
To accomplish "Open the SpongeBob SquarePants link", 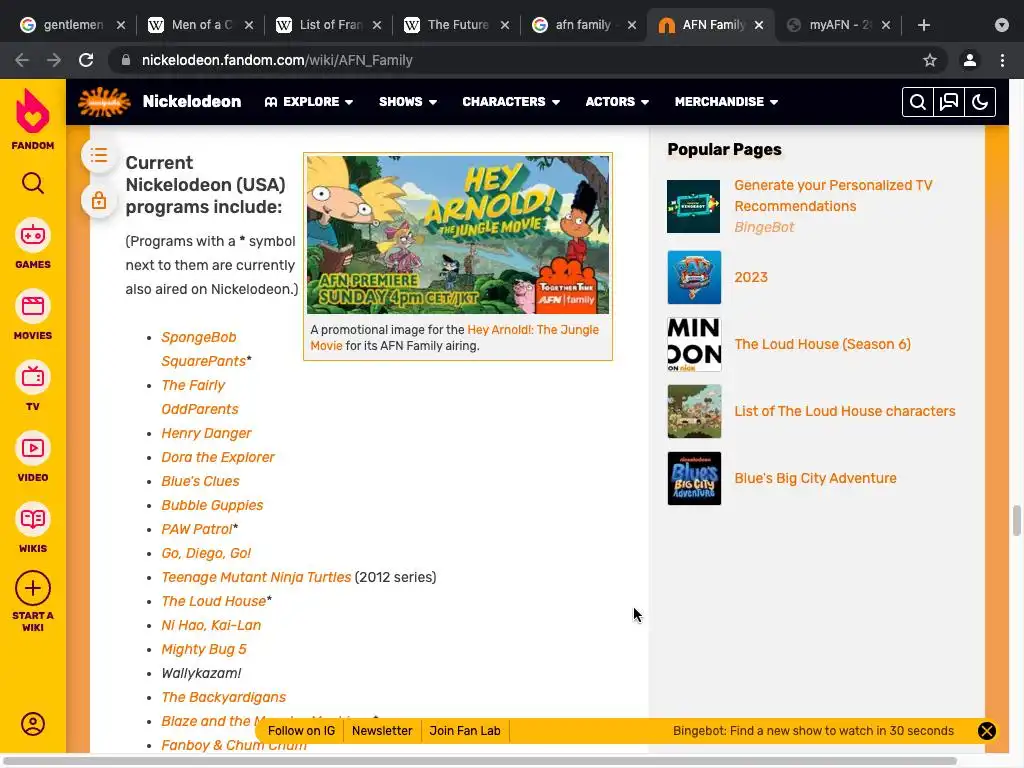I will pos(204,349).
